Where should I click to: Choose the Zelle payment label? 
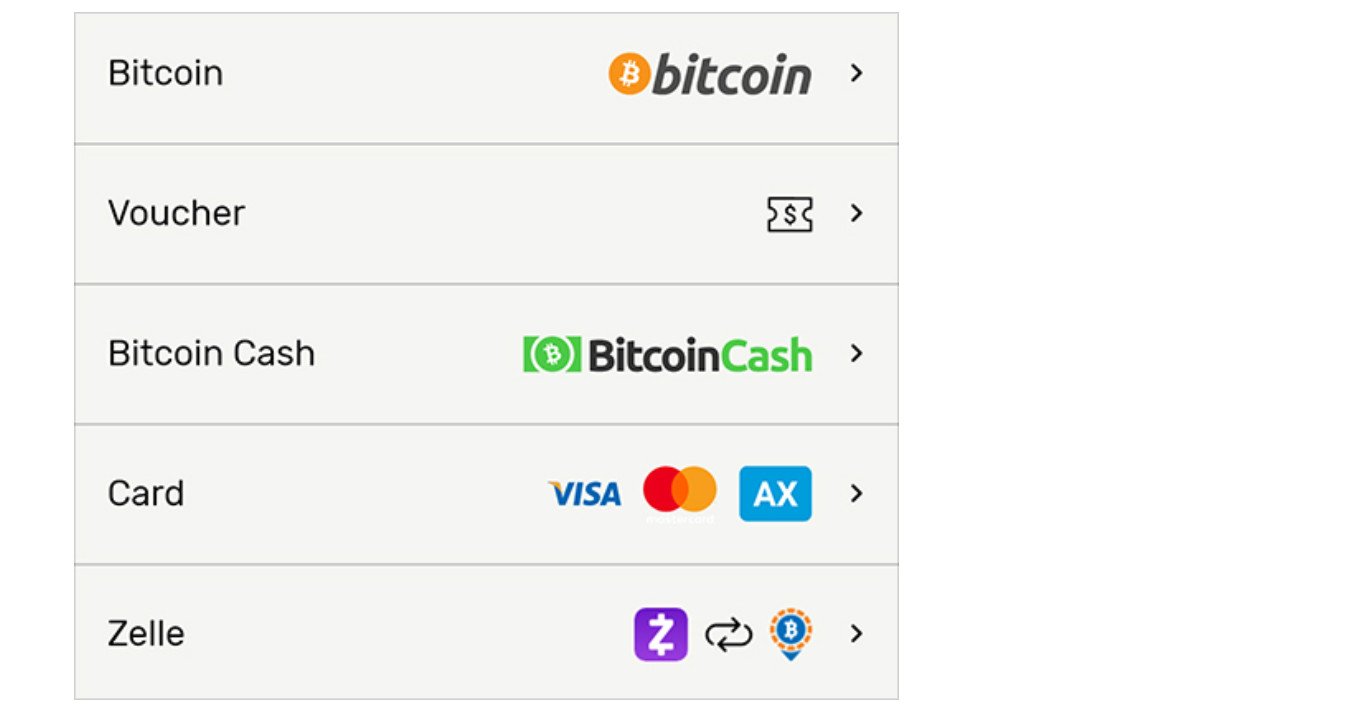[146, 633]
